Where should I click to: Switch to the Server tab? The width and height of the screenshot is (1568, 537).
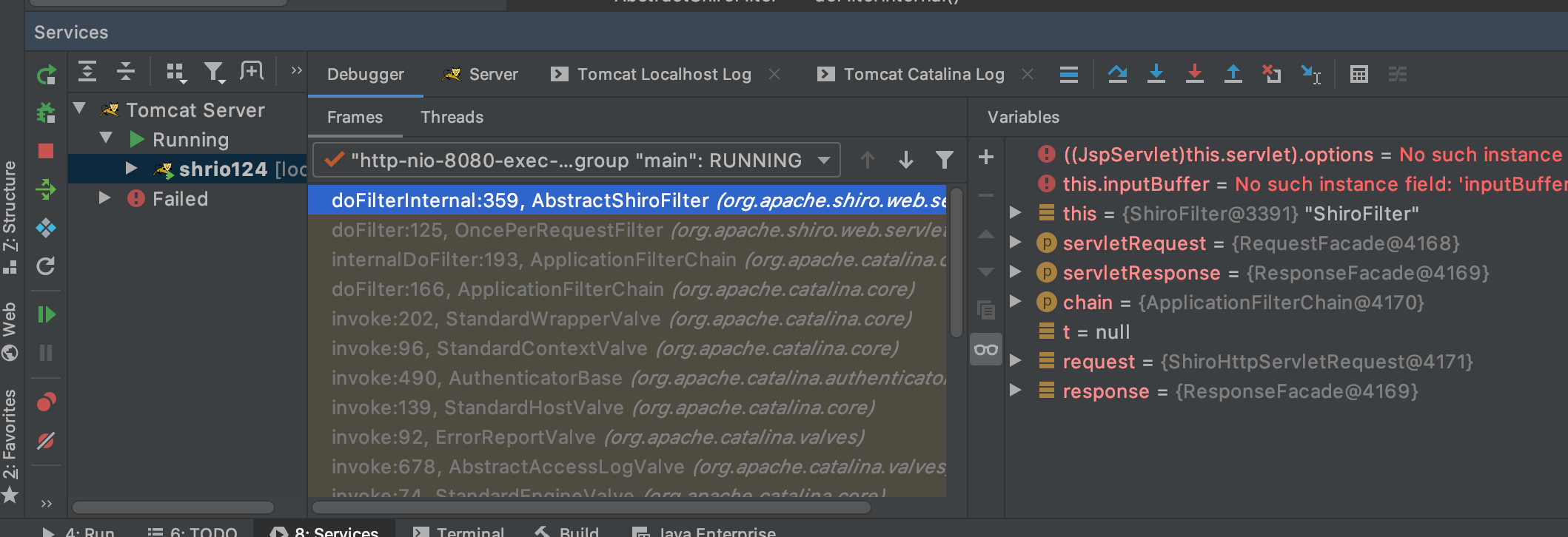pos(480,74)
